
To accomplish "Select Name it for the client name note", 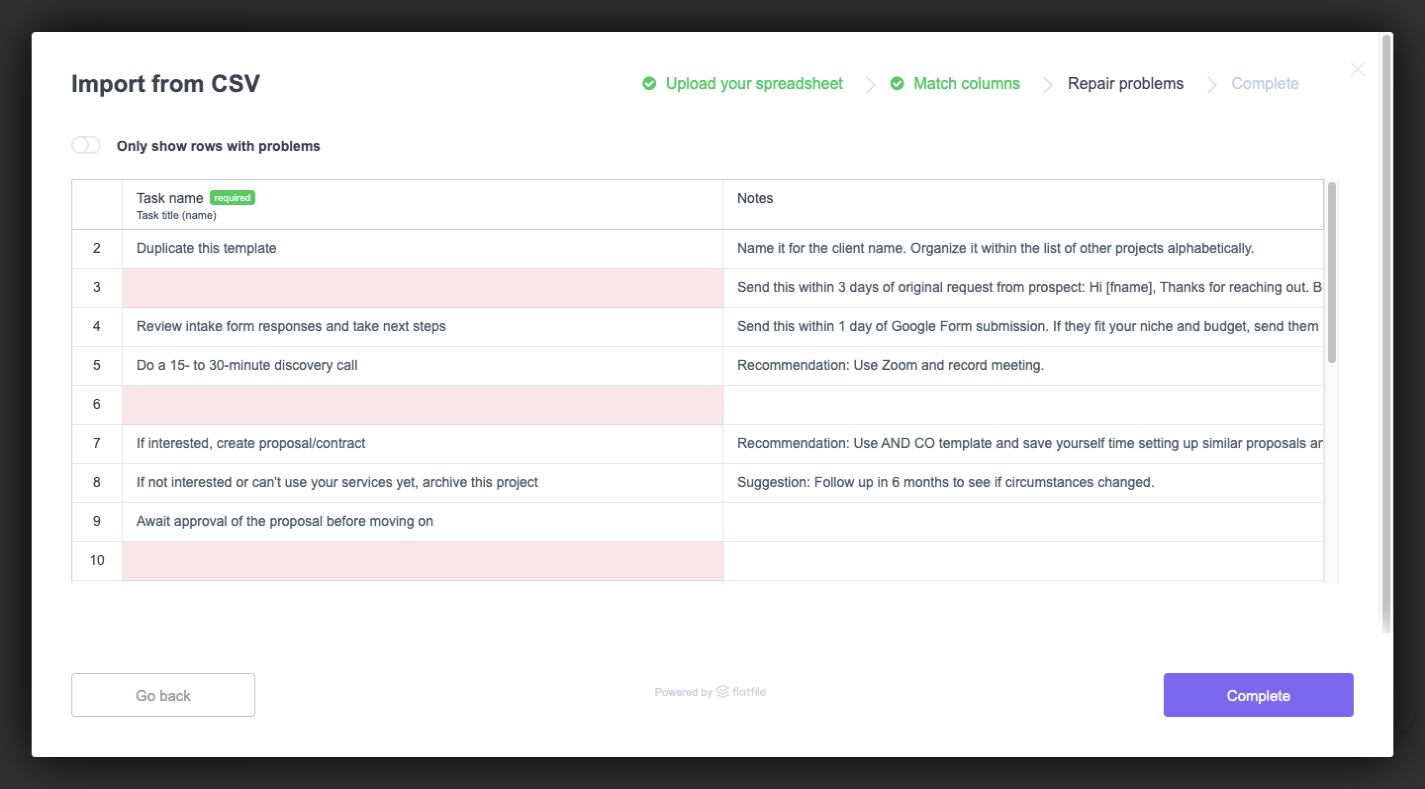I will [1023, 249].
